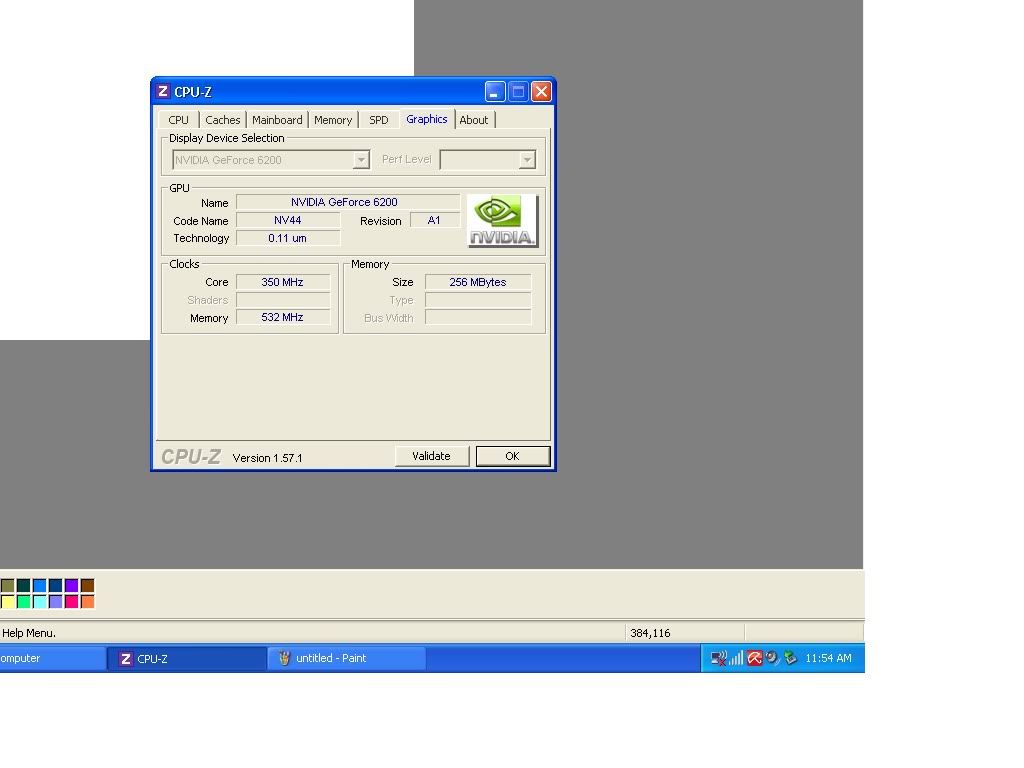
Task: Pick the periwinkle color swatch in Paint
Action: pyautogui.click(x=56, y=601)
